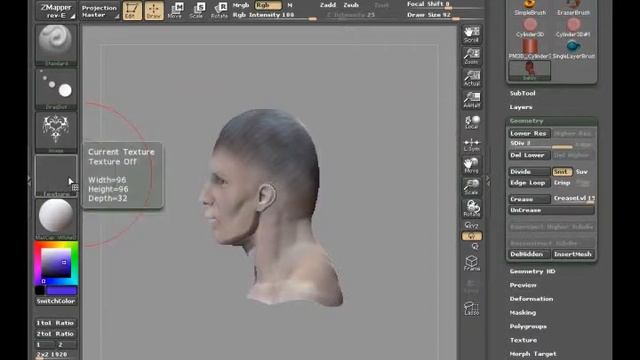This screenshot has width=640, height=360.
Task: Select the highlighted current tool thumbnail
Action: [530, 71]
